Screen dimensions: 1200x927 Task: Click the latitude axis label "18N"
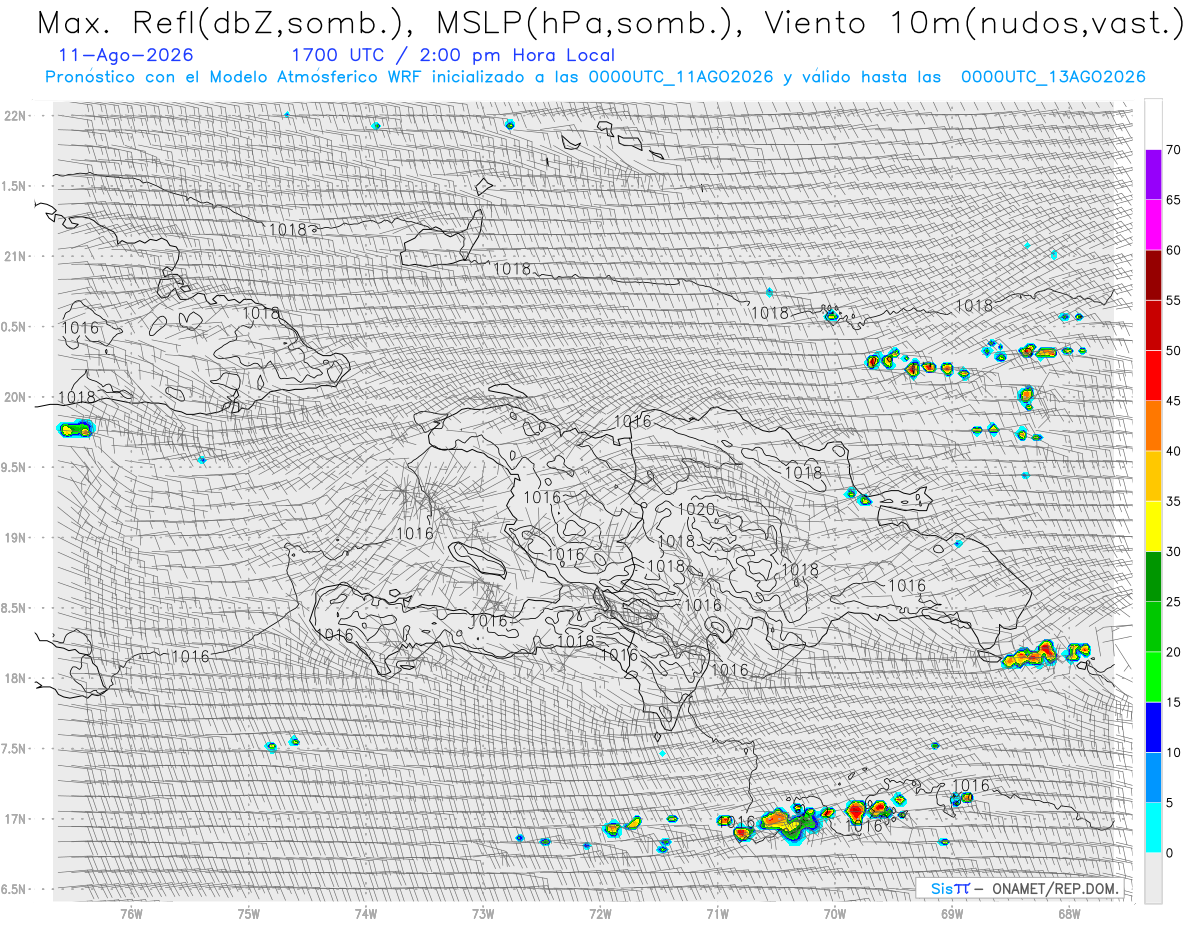(x=15, y=678)
